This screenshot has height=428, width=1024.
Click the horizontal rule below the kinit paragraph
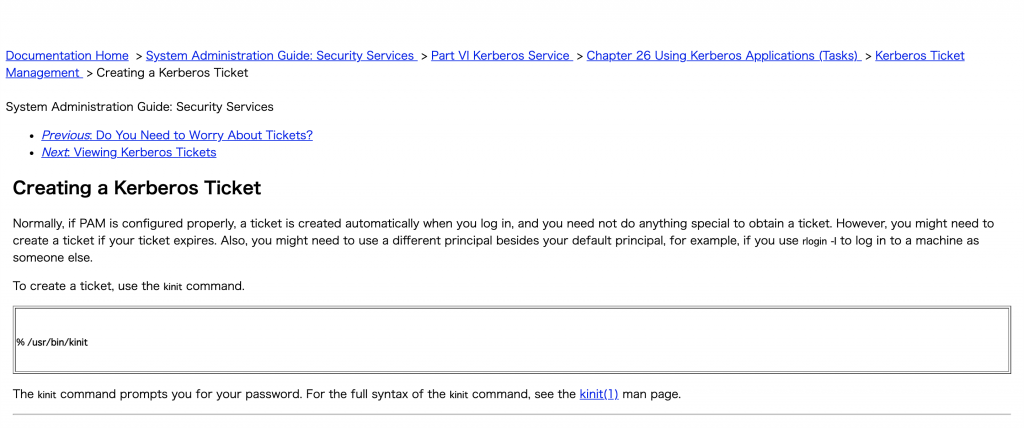coord(511,414)
